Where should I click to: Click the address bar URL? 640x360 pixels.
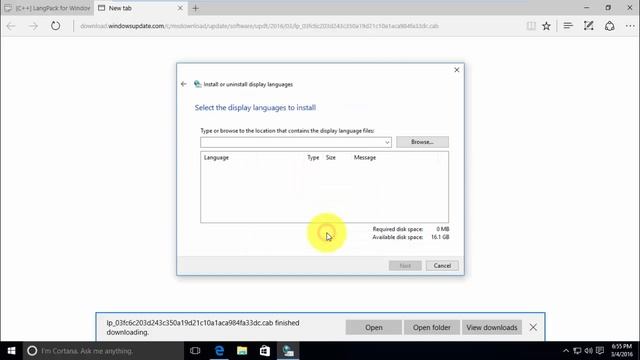pos(259,26)
